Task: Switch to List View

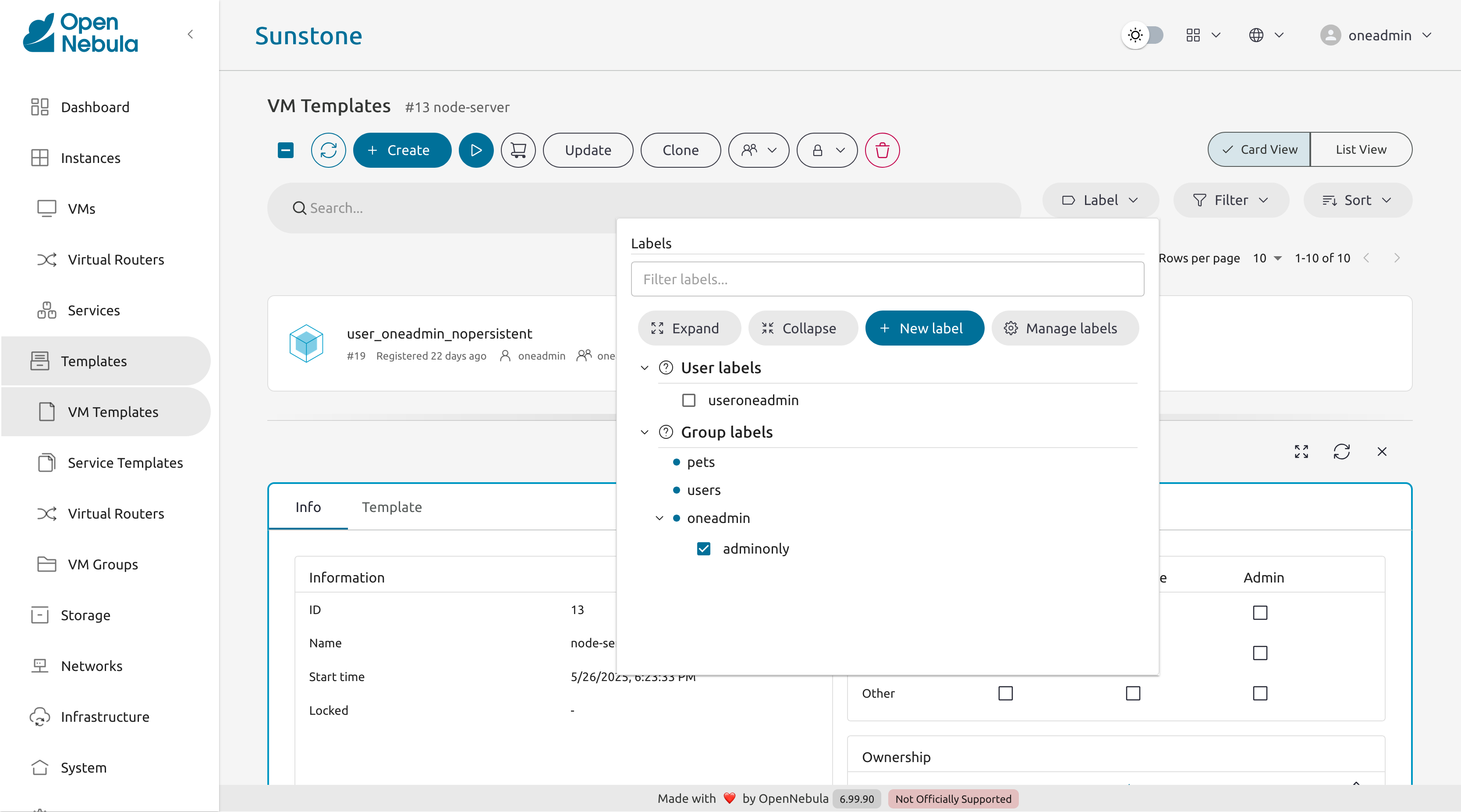Action: [1361, 150]
